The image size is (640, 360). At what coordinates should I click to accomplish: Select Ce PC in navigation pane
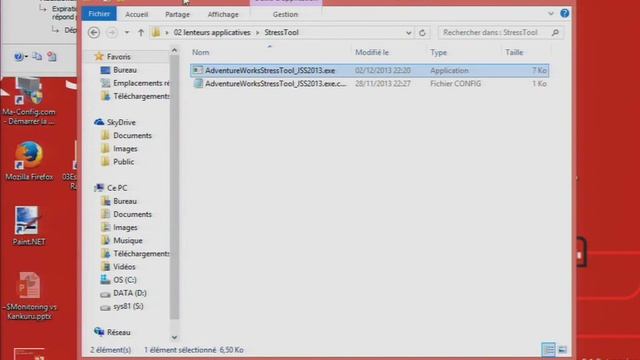(x=117, y=188)
